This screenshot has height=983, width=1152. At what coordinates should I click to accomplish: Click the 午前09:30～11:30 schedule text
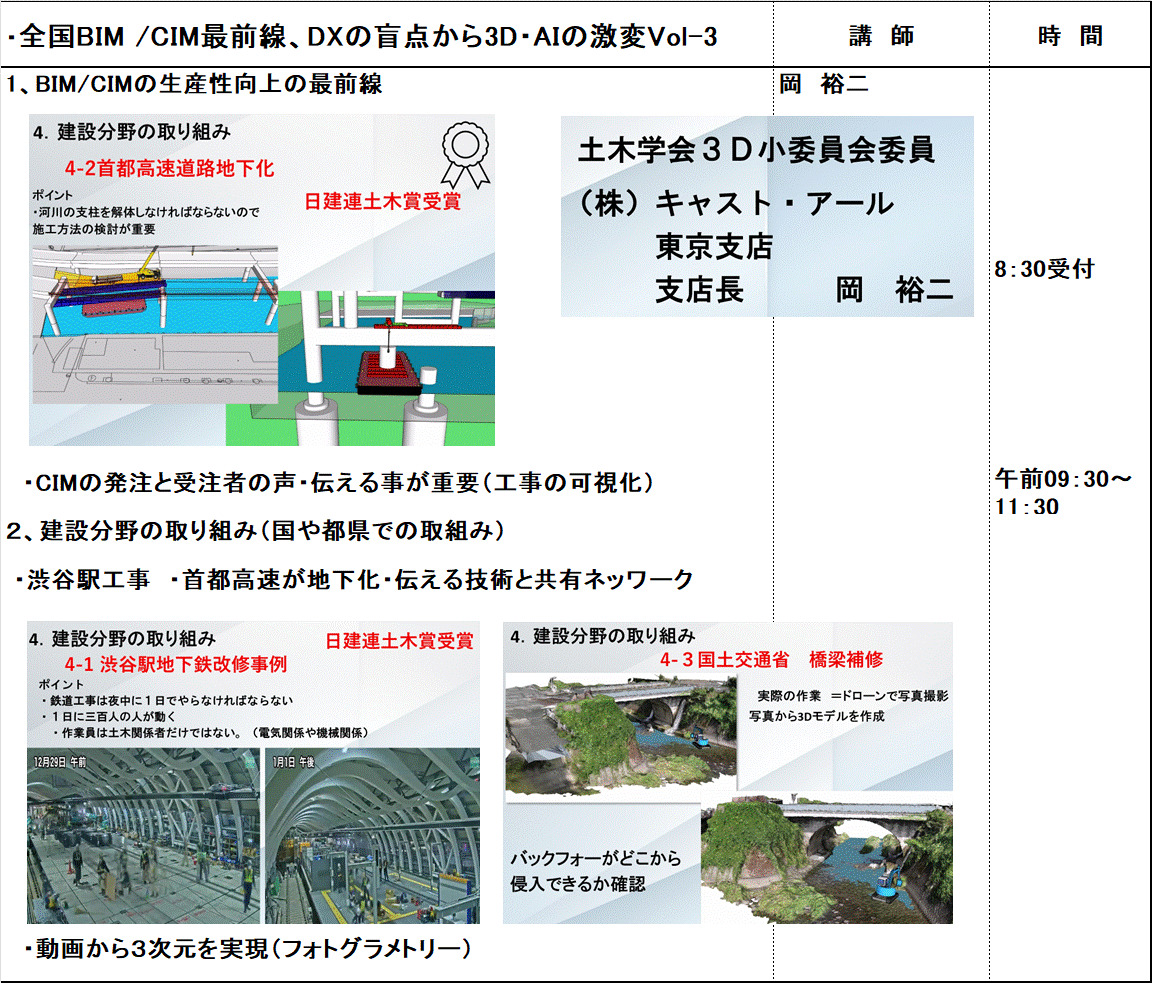click(x=1062, y=492)
